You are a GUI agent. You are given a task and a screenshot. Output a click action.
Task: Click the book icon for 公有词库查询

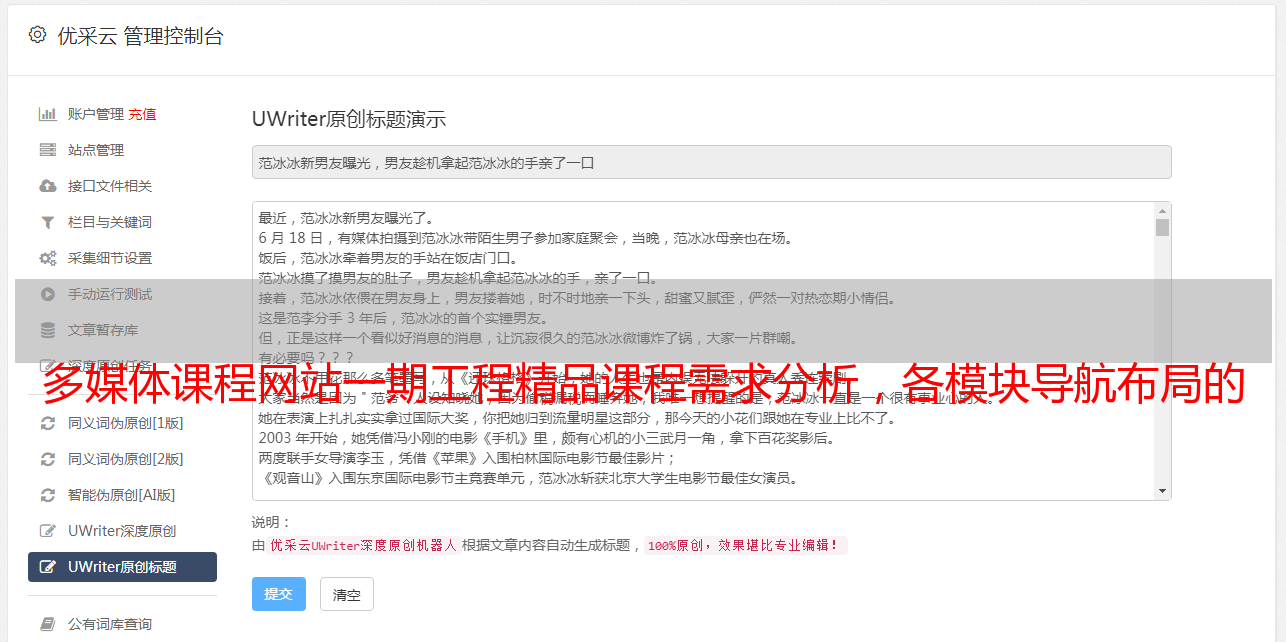coord(47,624)
